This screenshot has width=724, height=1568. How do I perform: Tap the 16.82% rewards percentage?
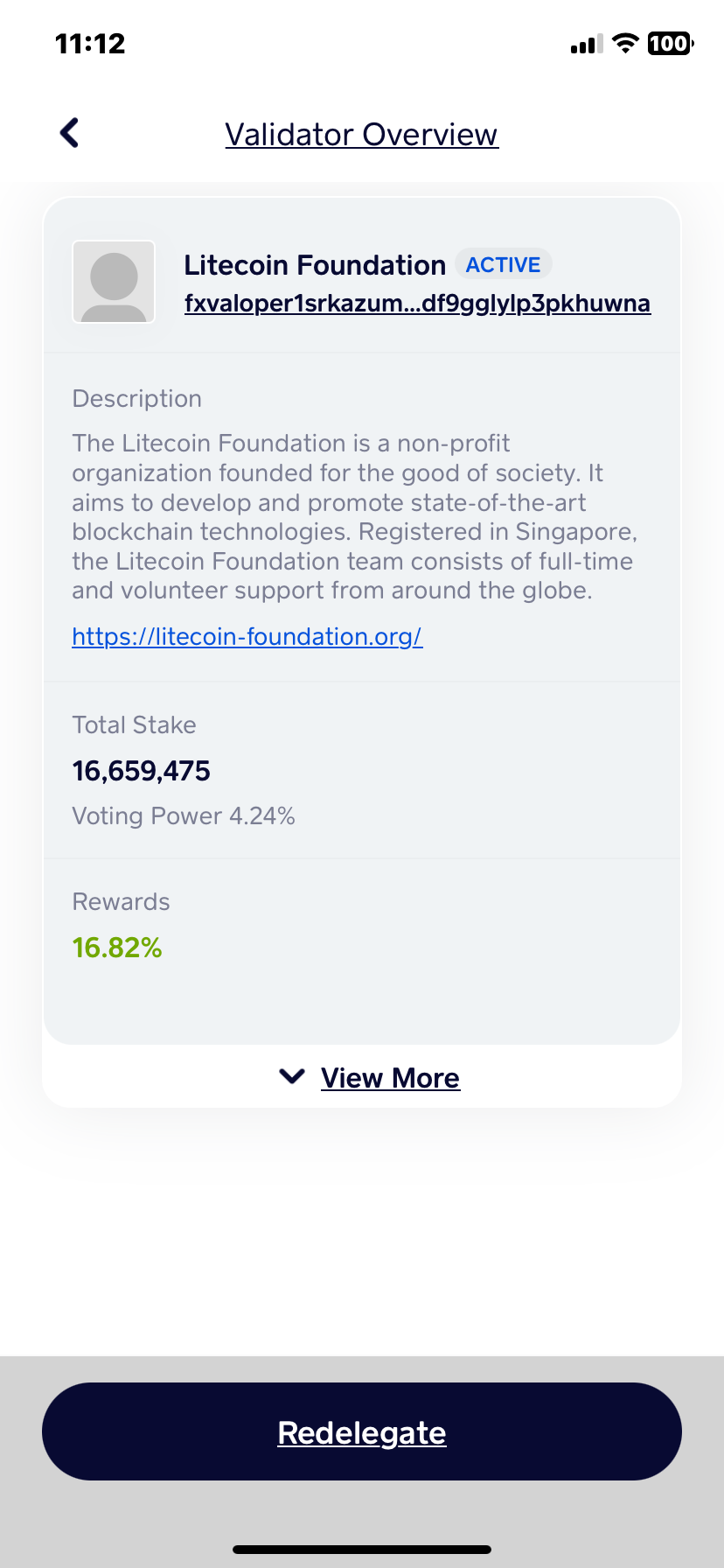tap(117, 948)
